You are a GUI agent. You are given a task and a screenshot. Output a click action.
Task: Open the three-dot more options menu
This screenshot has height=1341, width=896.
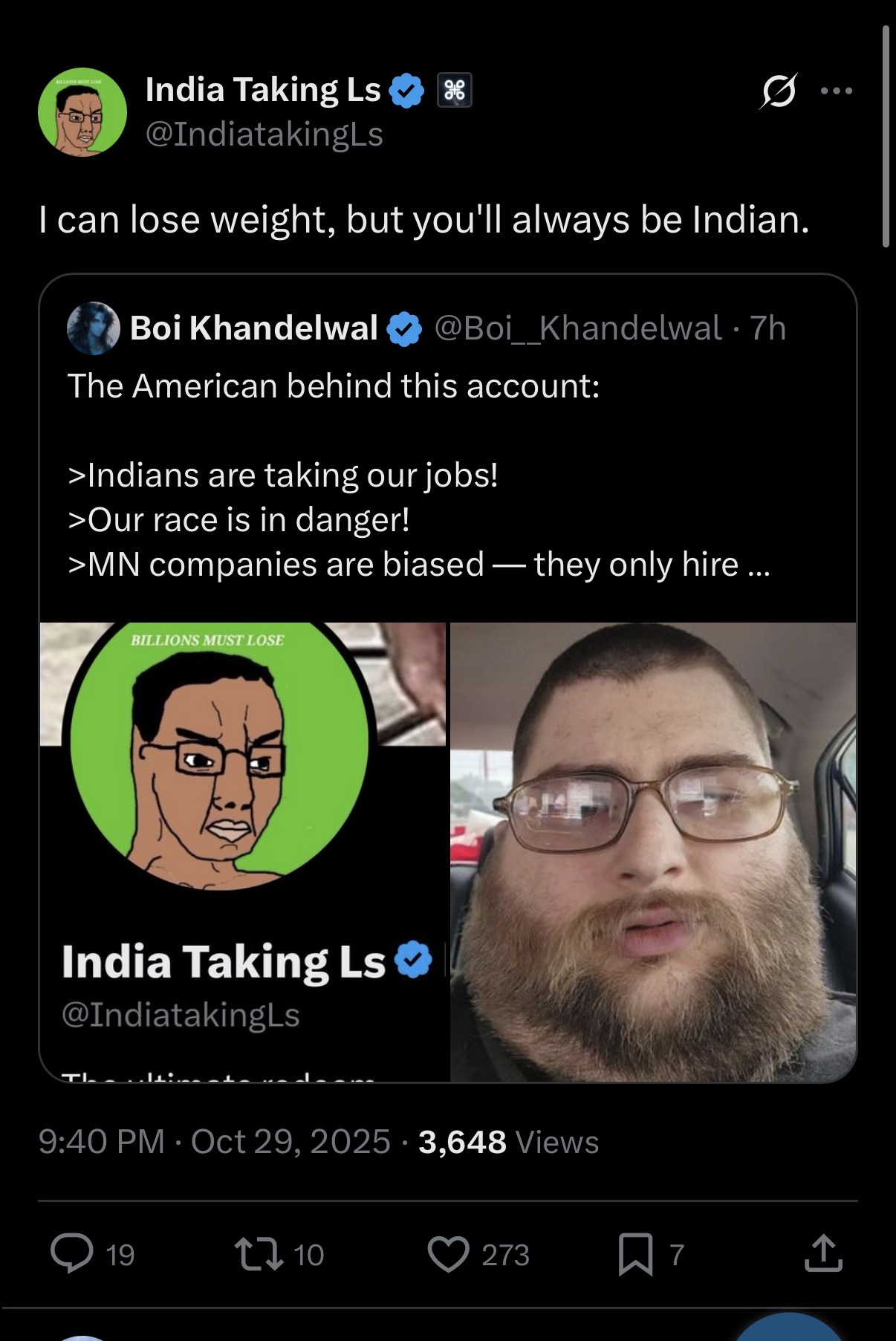[x=837, y=91]
